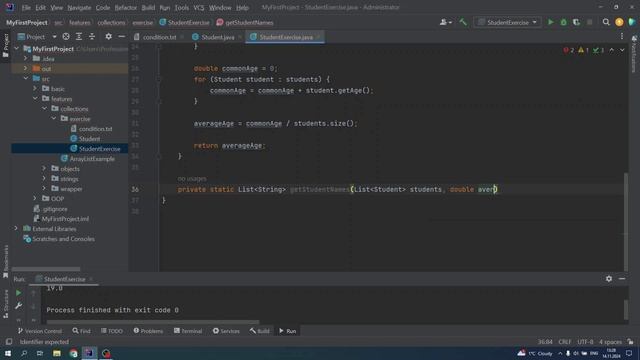Collapse the src folder
This screenshot has height=360, width=640.
[26, 78]
